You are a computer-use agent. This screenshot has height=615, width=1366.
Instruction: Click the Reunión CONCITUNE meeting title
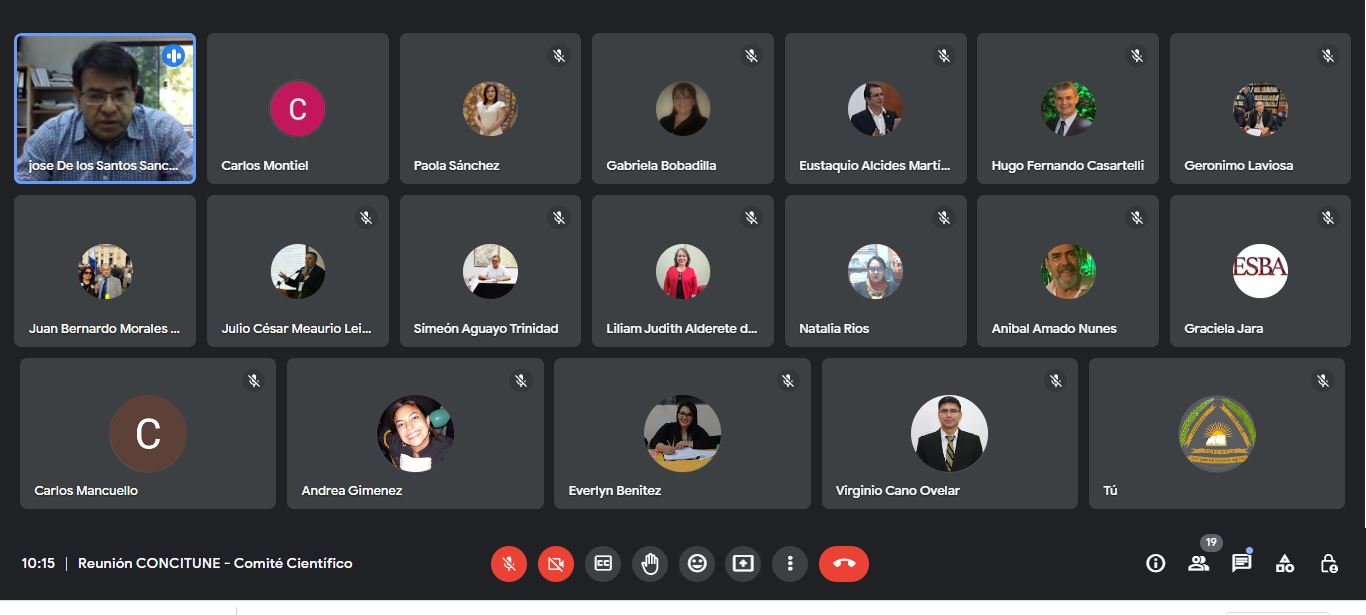pyautogui.click(x=215, y=563)
